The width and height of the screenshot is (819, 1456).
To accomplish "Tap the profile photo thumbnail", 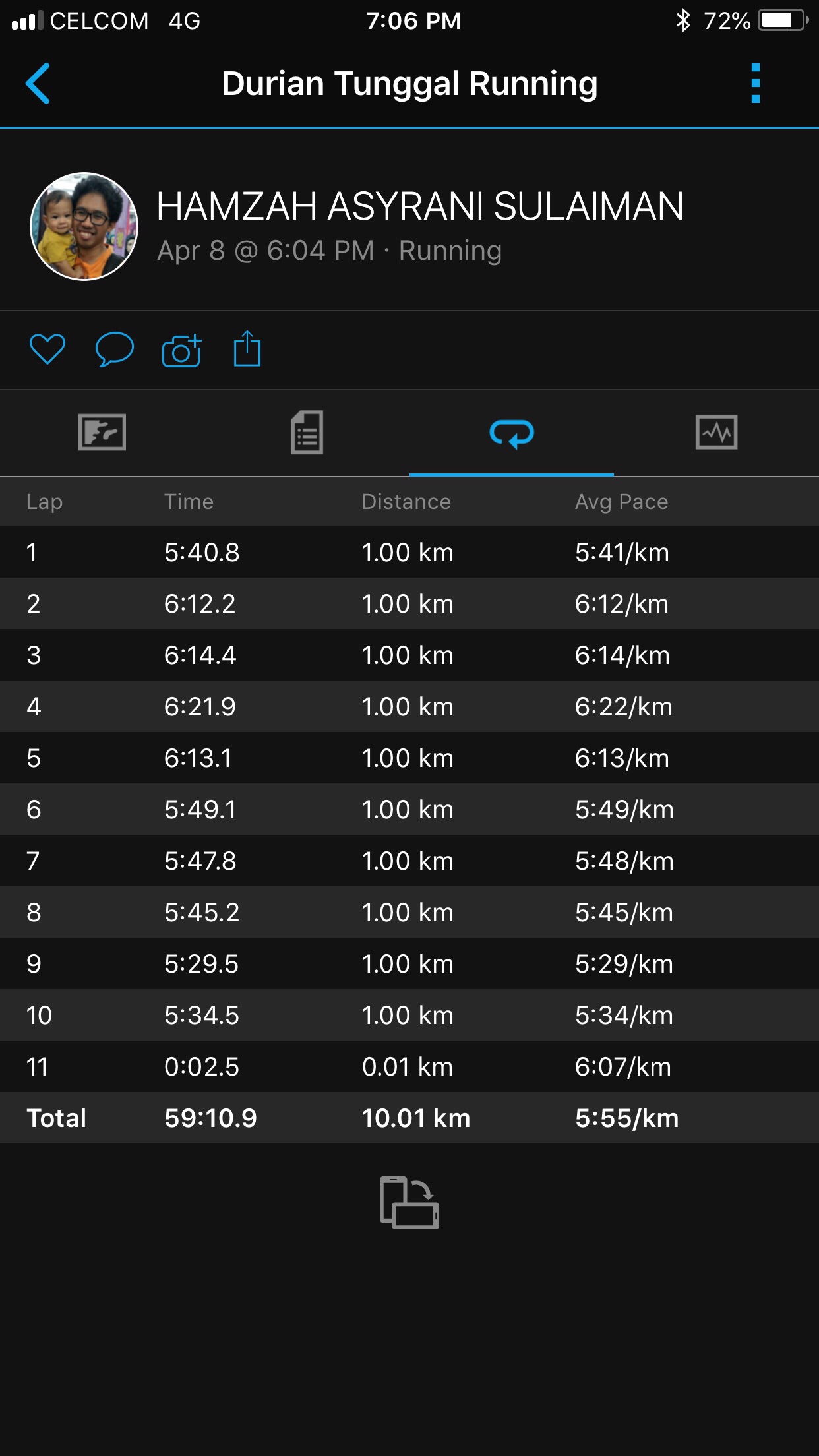I will point(84,226).
